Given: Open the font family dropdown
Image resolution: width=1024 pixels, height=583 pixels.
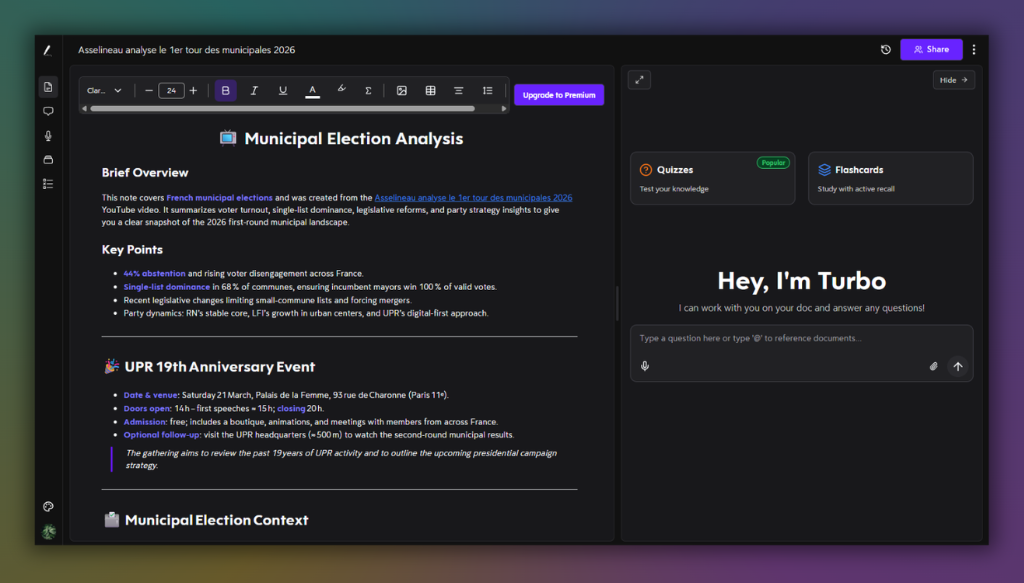Looking at the screenshot, I should click(103, 90).
